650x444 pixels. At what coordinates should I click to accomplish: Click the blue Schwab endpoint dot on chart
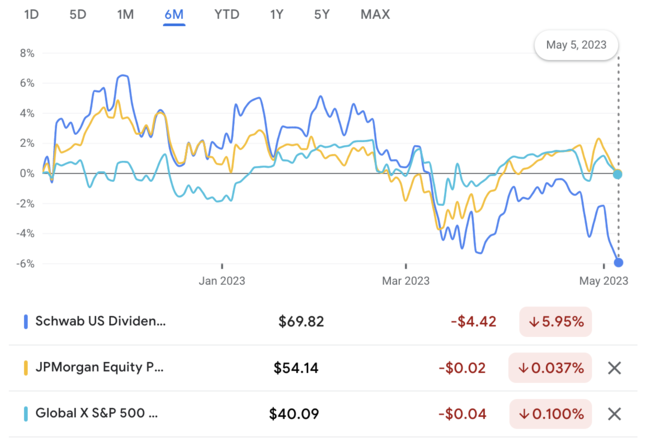pyautogui.click(x=618, y=262)
